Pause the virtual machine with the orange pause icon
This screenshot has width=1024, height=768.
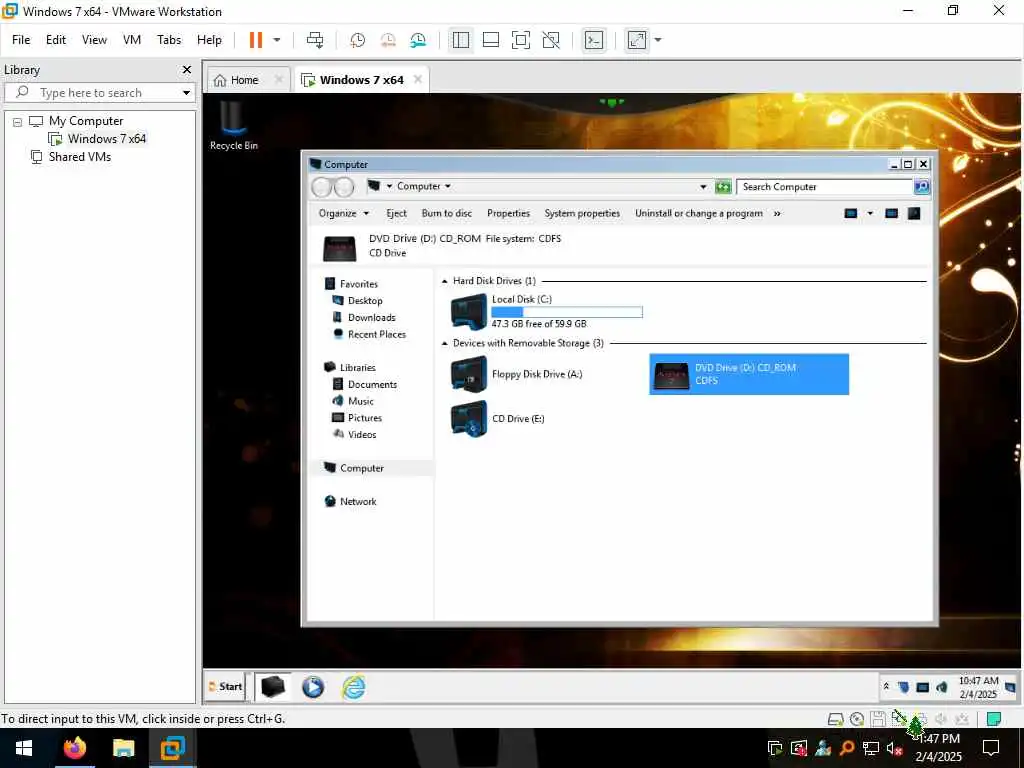click(x=255, y=40)
